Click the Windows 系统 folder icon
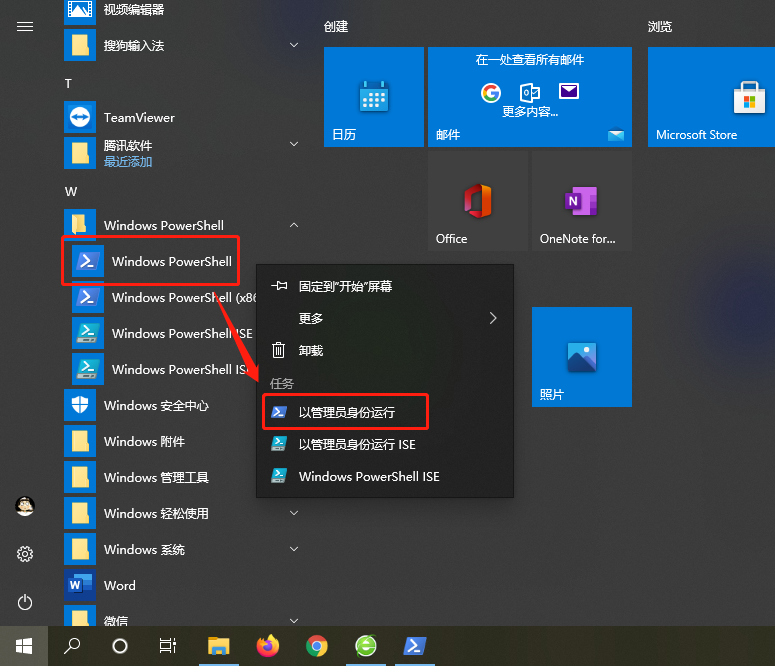 click(x=80, y=549)
